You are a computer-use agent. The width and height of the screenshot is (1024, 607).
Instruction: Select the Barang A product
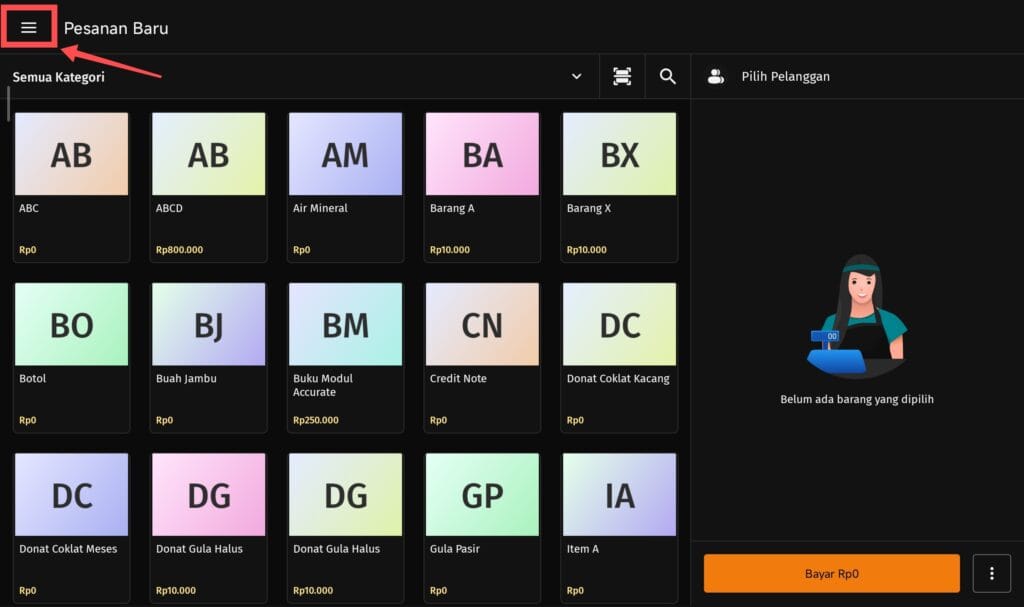(482, 187)
